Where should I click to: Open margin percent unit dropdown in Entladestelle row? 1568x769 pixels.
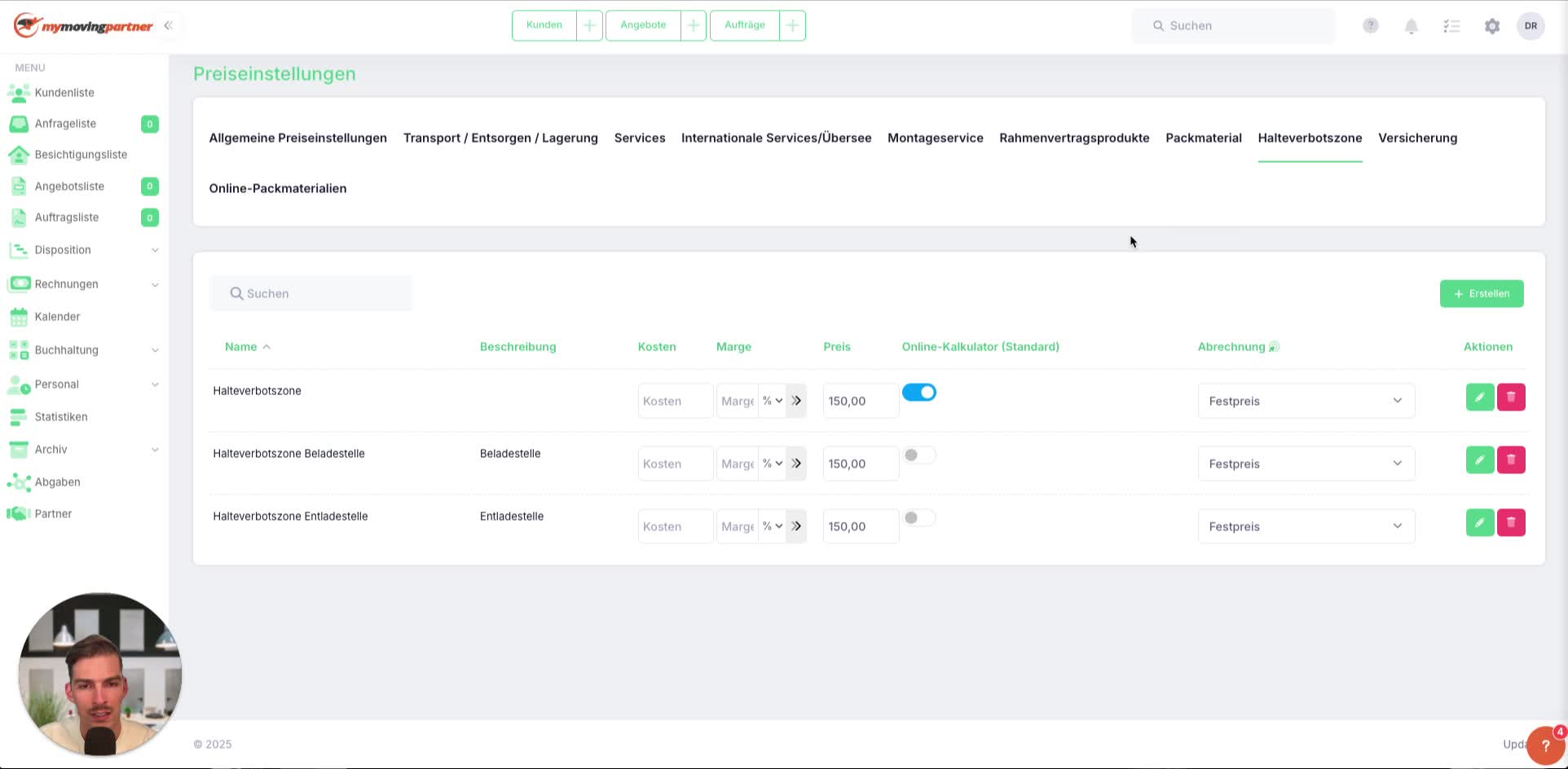click(x=772, y=526)
